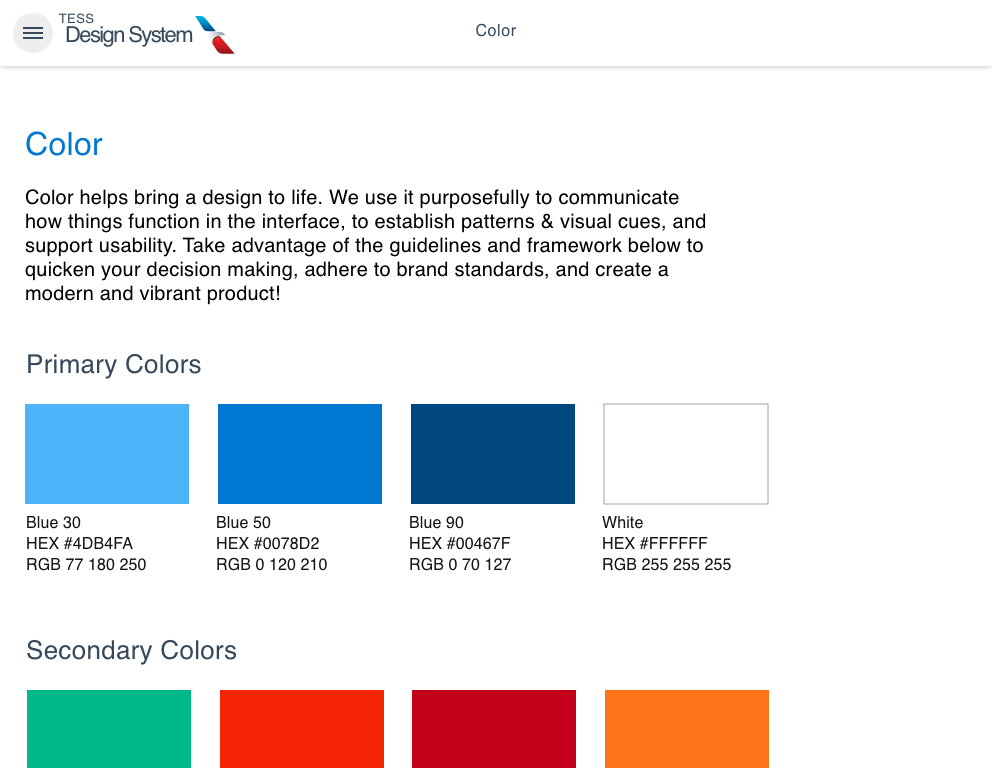
Task: Click the RGB 77 180 250 value
Action: click(86, 565)
